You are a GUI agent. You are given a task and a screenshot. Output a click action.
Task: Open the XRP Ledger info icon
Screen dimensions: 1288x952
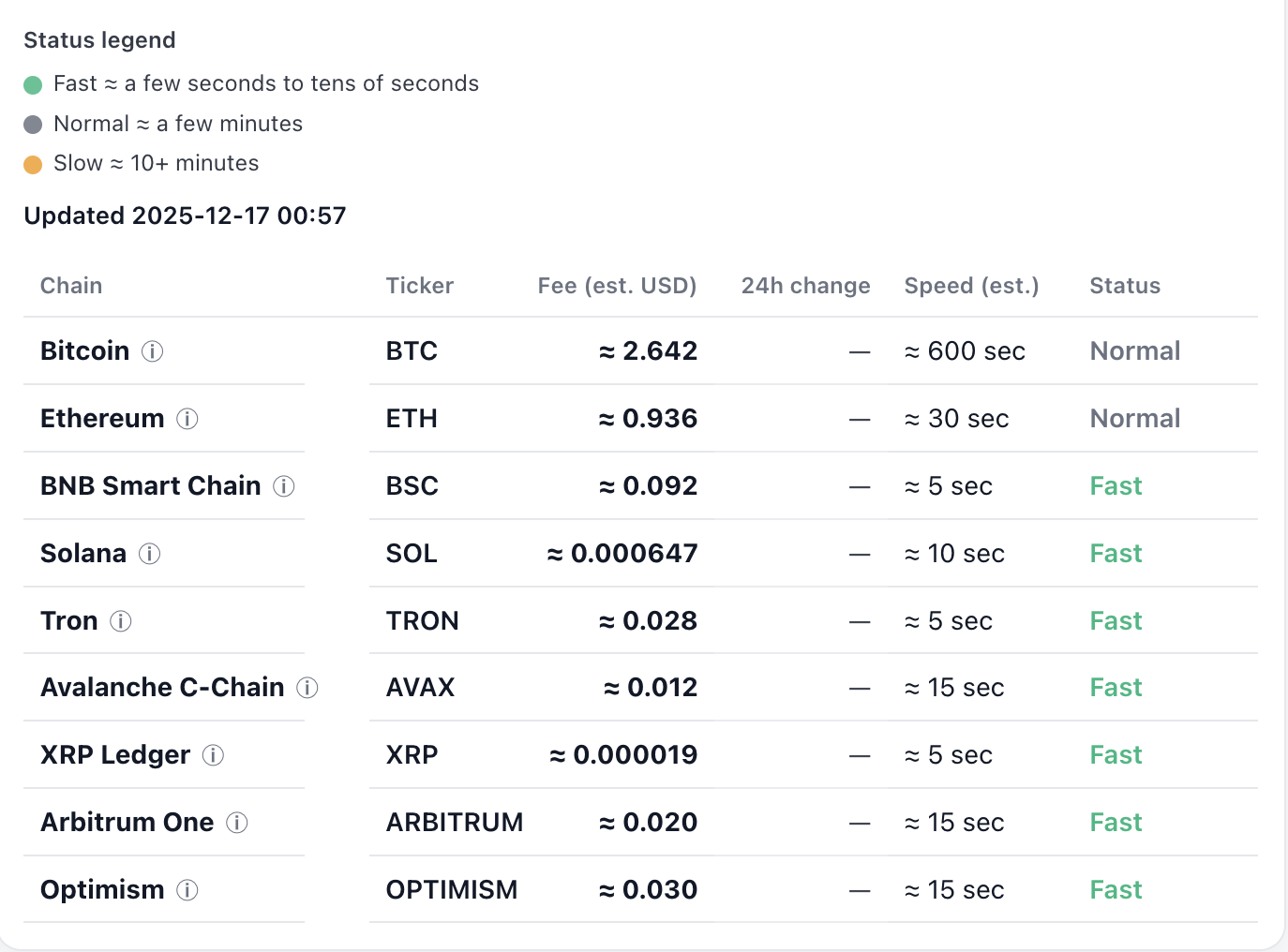point(213,755)
